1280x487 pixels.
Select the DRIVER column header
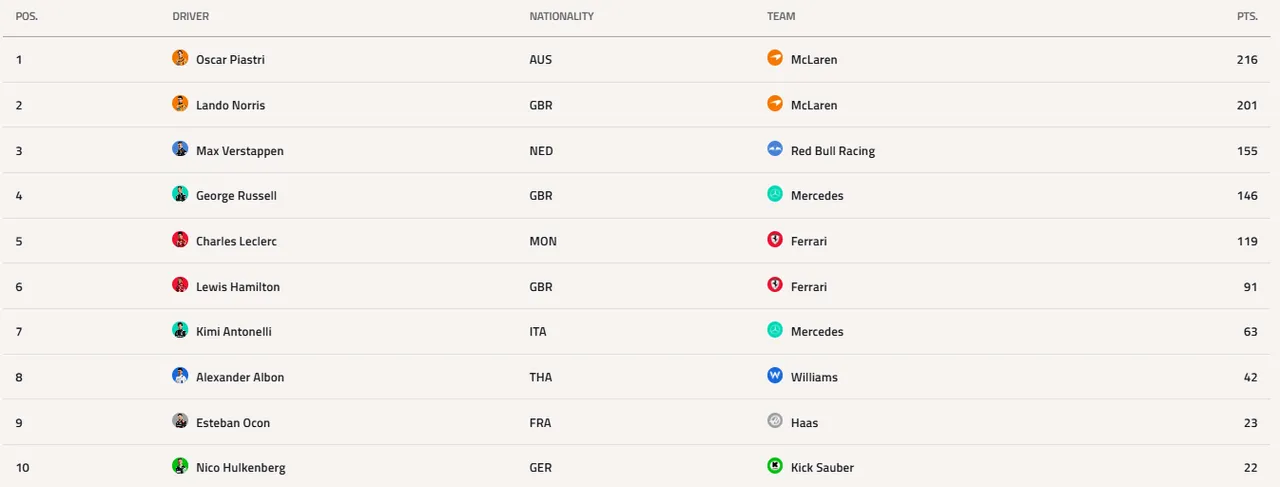pos(191,17)
